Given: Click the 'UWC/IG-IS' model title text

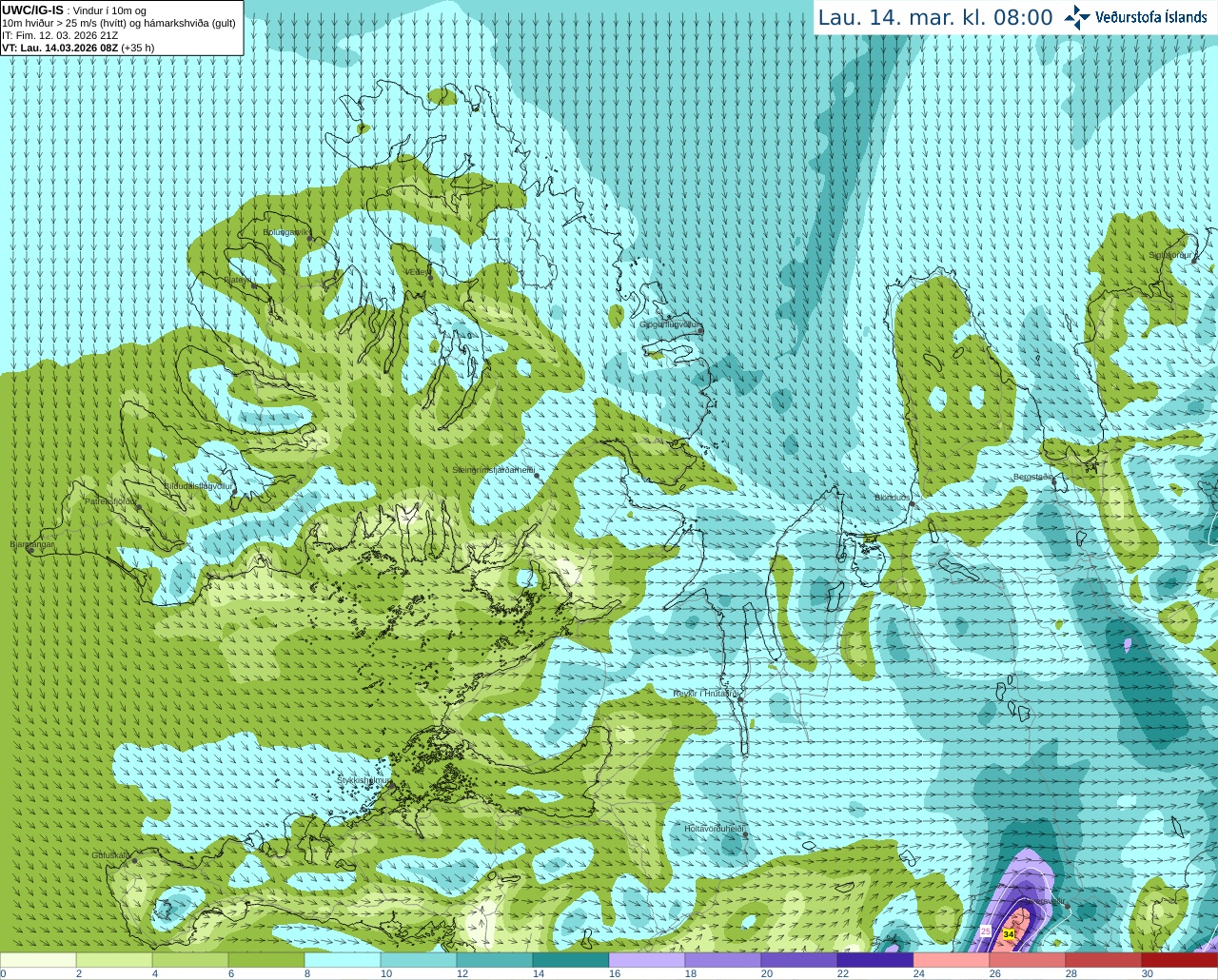Looking at the screenshot, I should [32, 10].
